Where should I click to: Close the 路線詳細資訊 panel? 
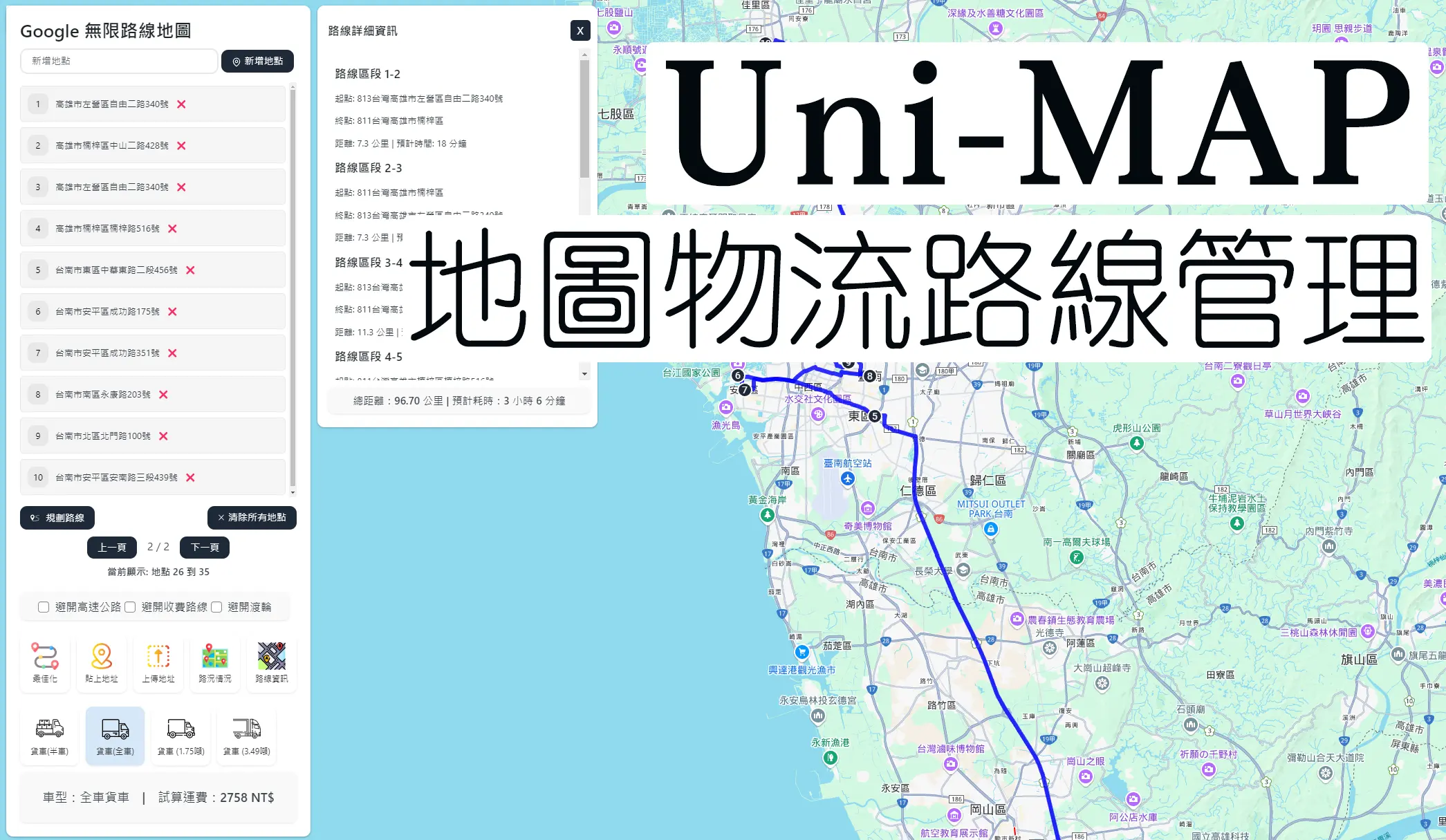coord(579,30)
